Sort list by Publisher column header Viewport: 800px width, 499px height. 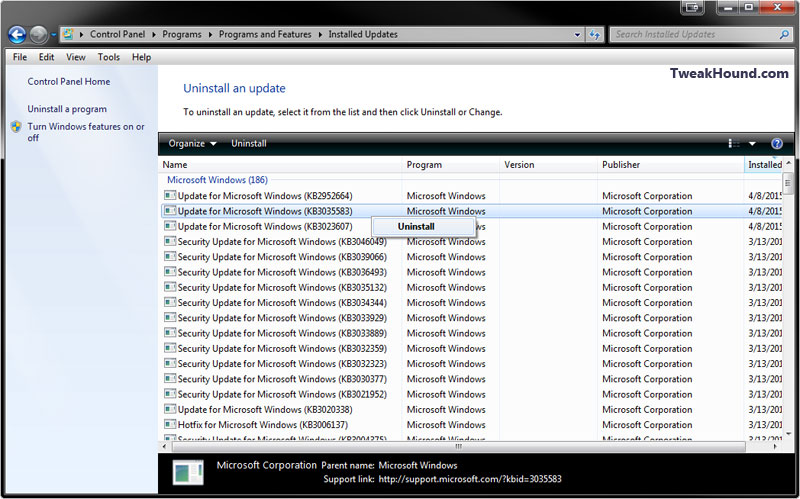coord(670,165)
